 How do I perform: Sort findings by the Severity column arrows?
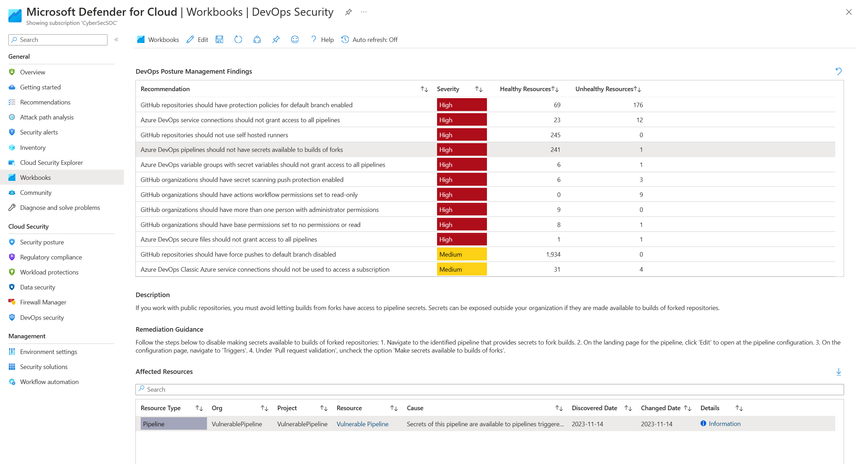[x=479, y=89]
